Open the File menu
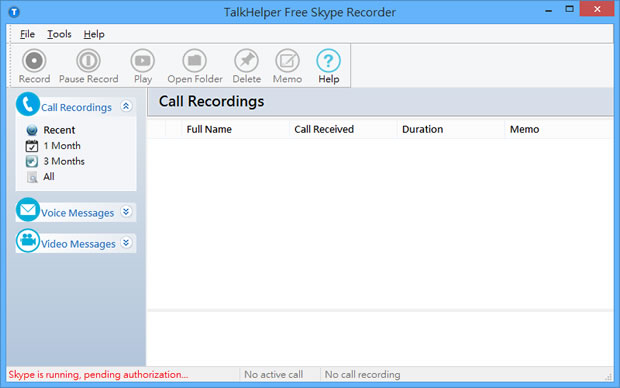 point(27,34)
